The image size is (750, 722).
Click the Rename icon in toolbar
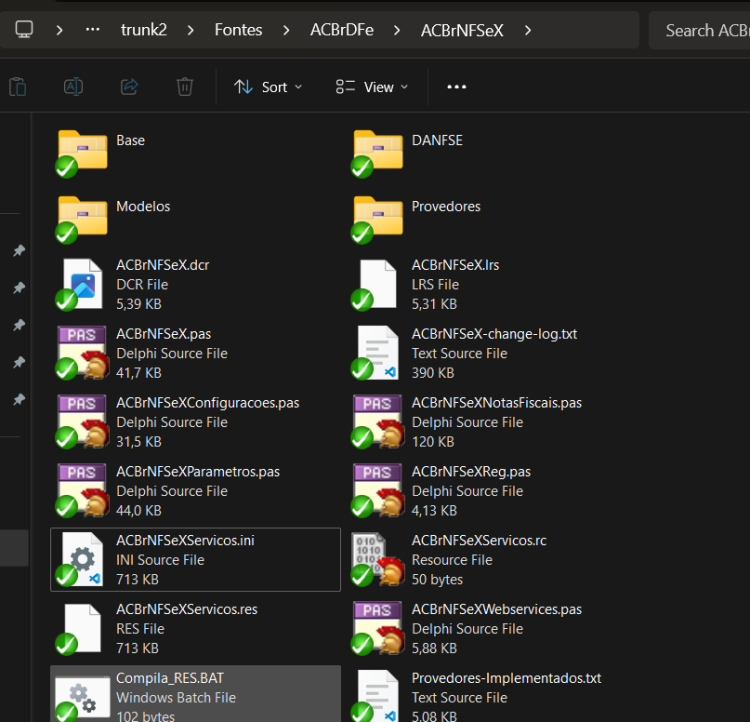click(73, 87)
